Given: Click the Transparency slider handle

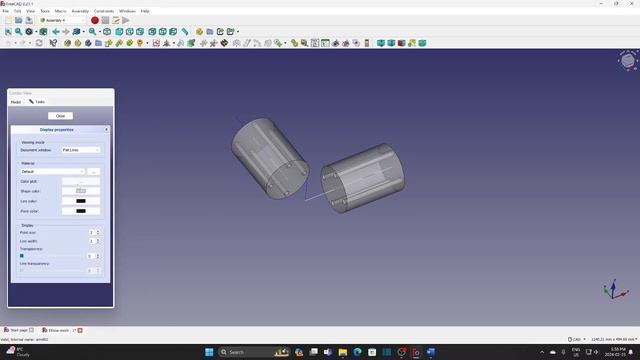Looking at the screenshot, I should pos(22,256).
